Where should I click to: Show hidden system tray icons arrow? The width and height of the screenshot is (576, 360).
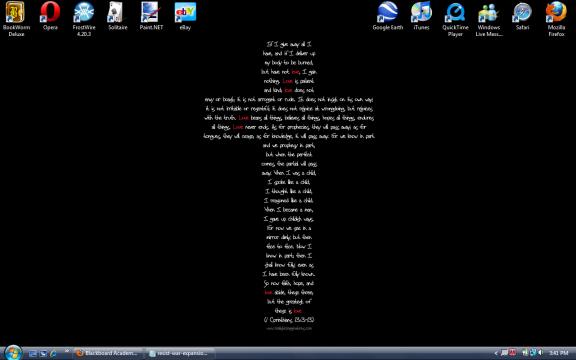pos(496,353)
